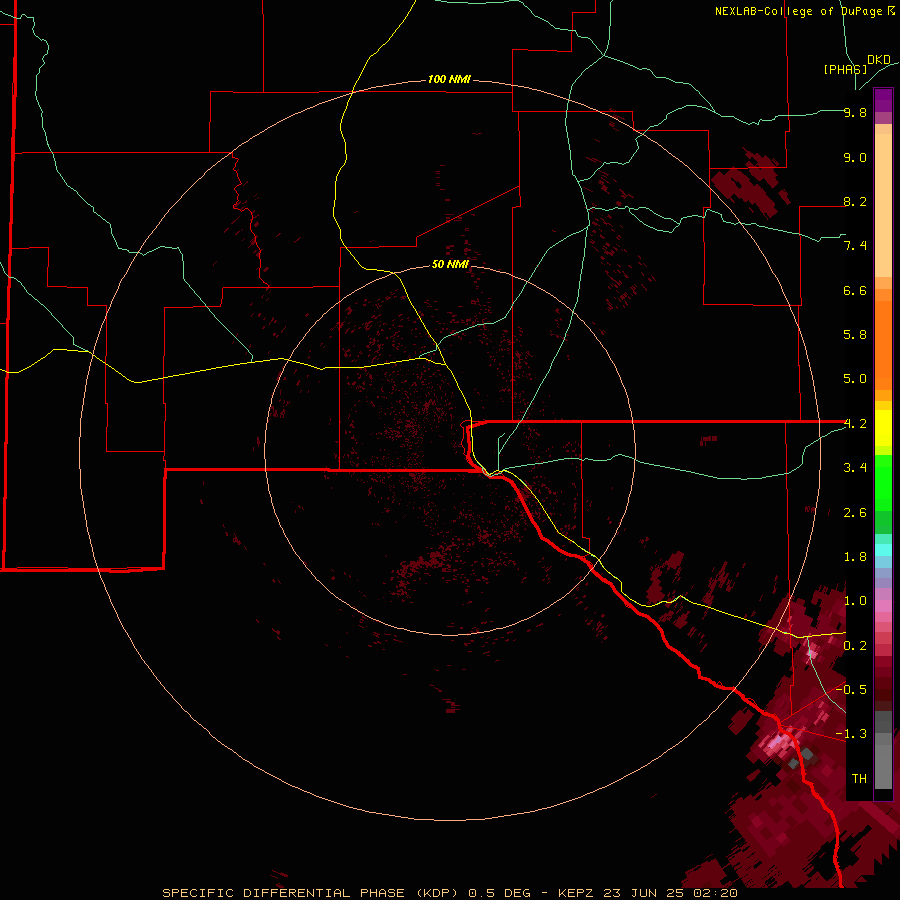Click the 1.8 value on the color scale
The width and height of the screenshot is (900, 900).
(855, 557)
